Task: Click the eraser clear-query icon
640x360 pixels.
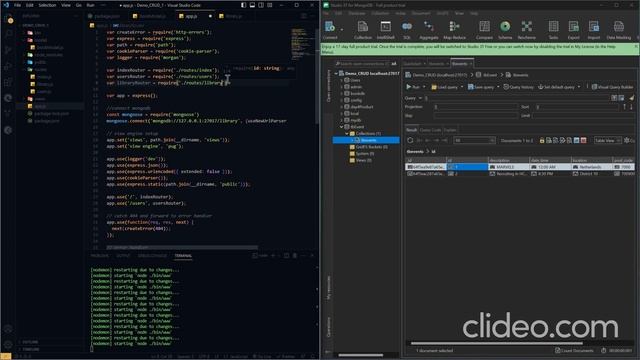Action: pyautogui.click(x=632, y=98)
